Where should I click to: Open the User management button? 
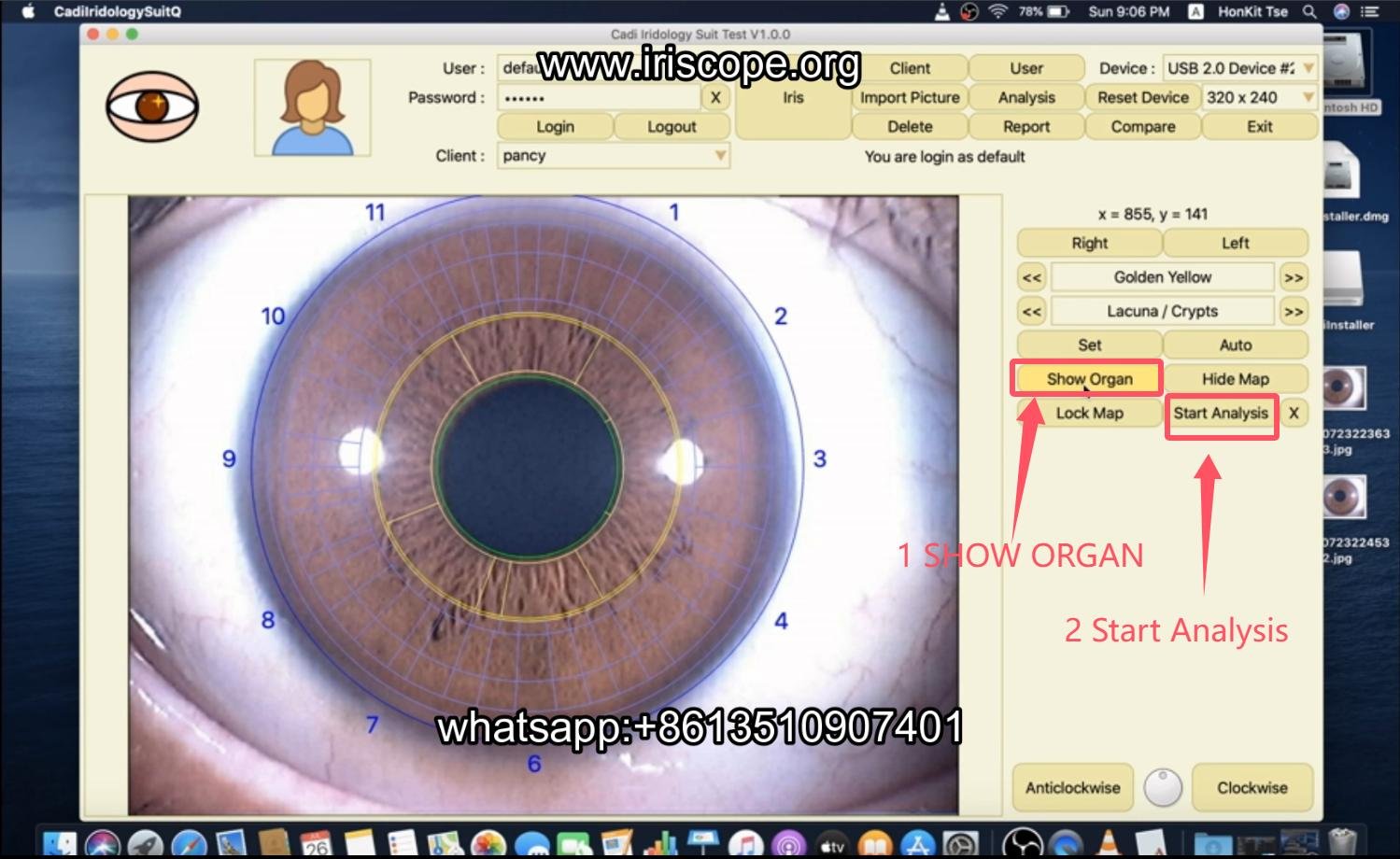click(1026, 68)
